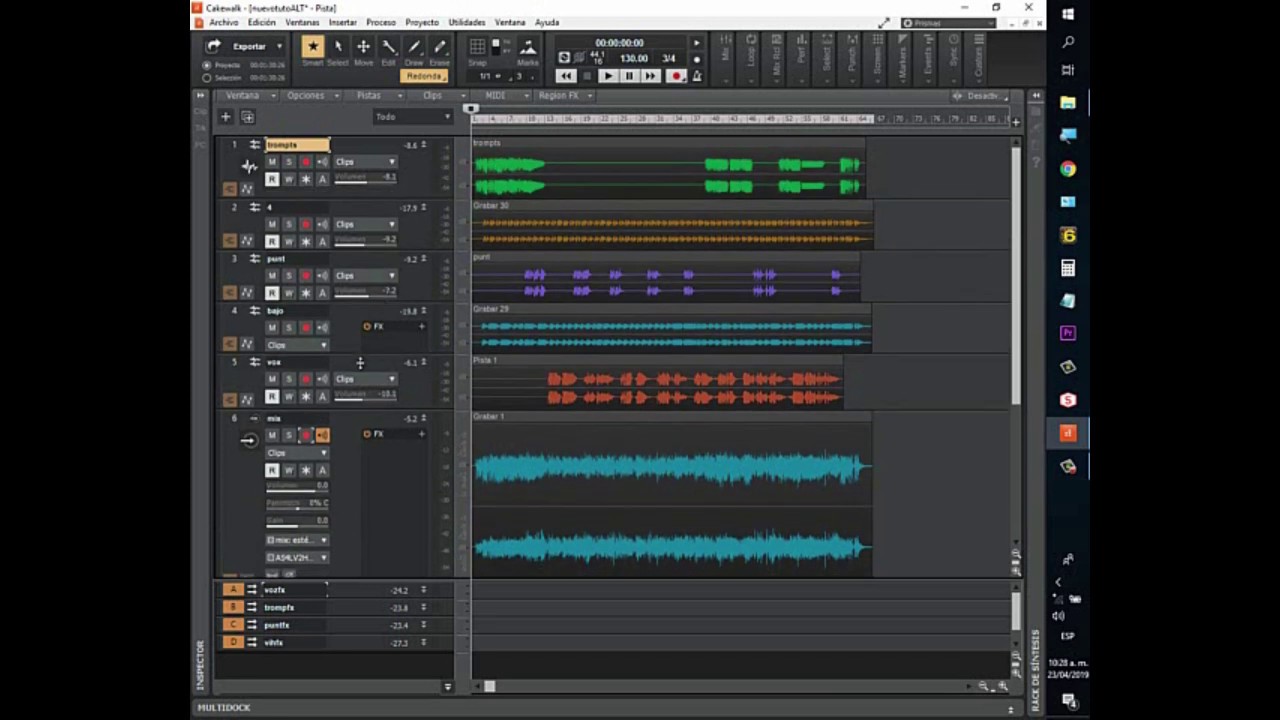Click the tempo field showing 130.00
This screenshot has height=720, width=1280.
click(634, 58)
